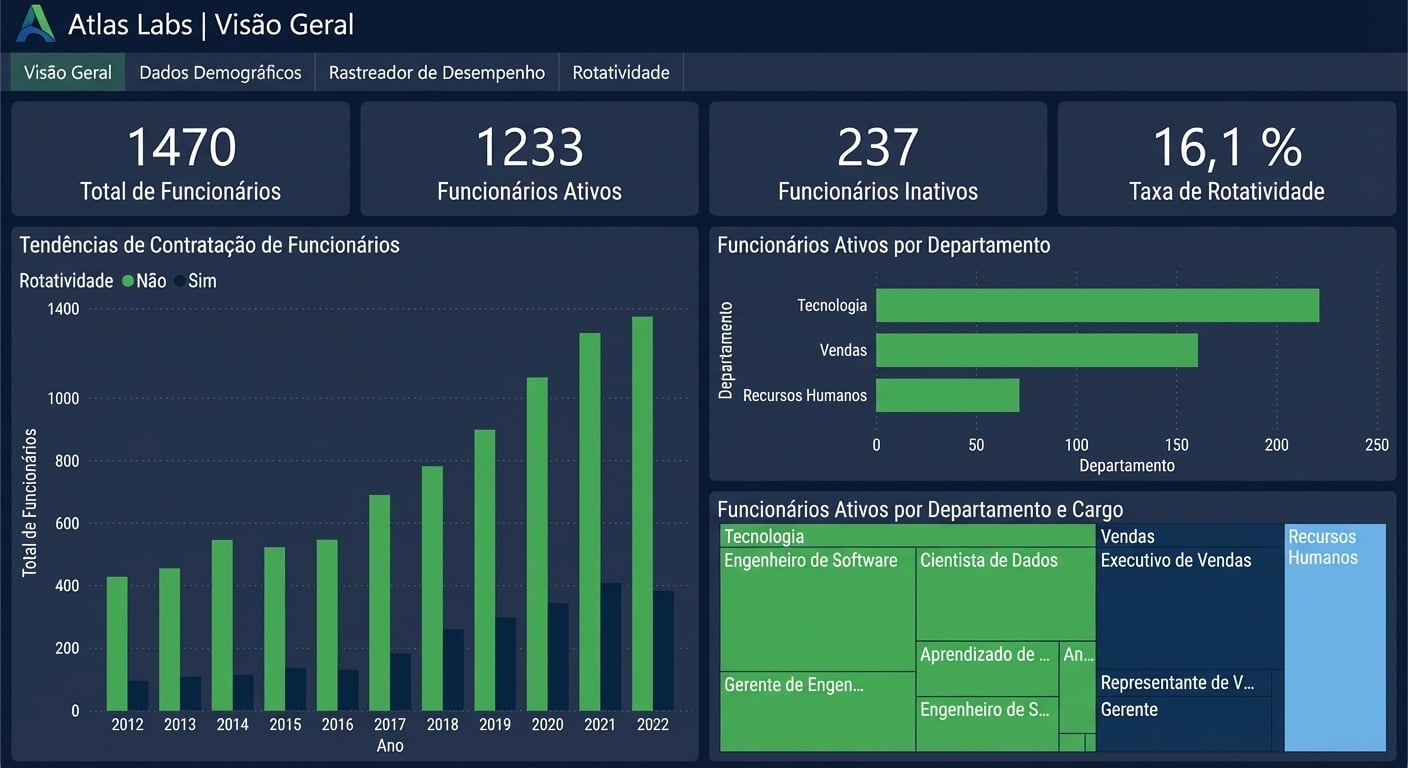The image size is (1408, 768).
Task: Click the dark Sim bar for 2013
Action: 191,694
